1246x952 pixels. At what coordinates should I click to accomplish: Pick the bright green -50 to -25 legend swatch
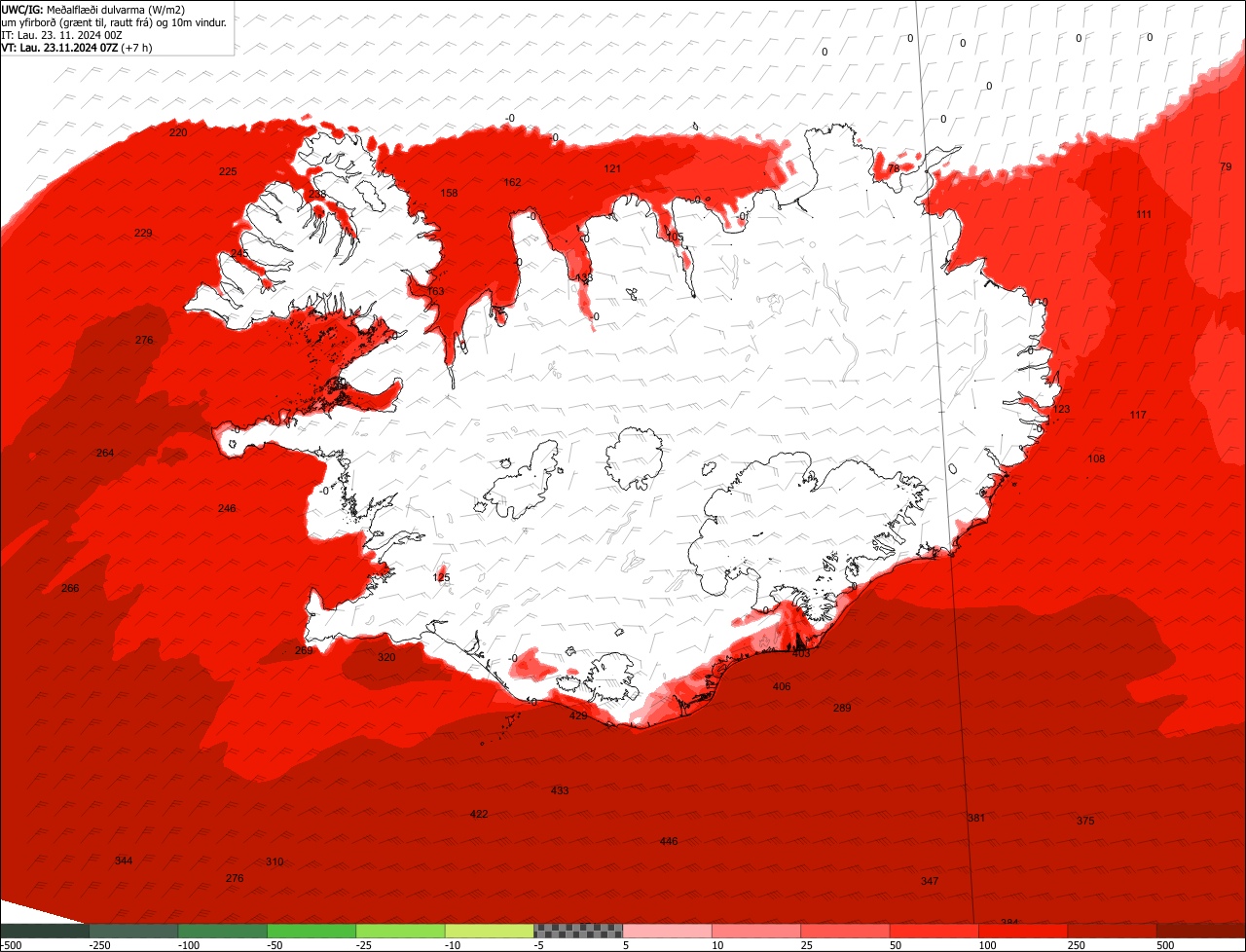[x=311, y=931]
